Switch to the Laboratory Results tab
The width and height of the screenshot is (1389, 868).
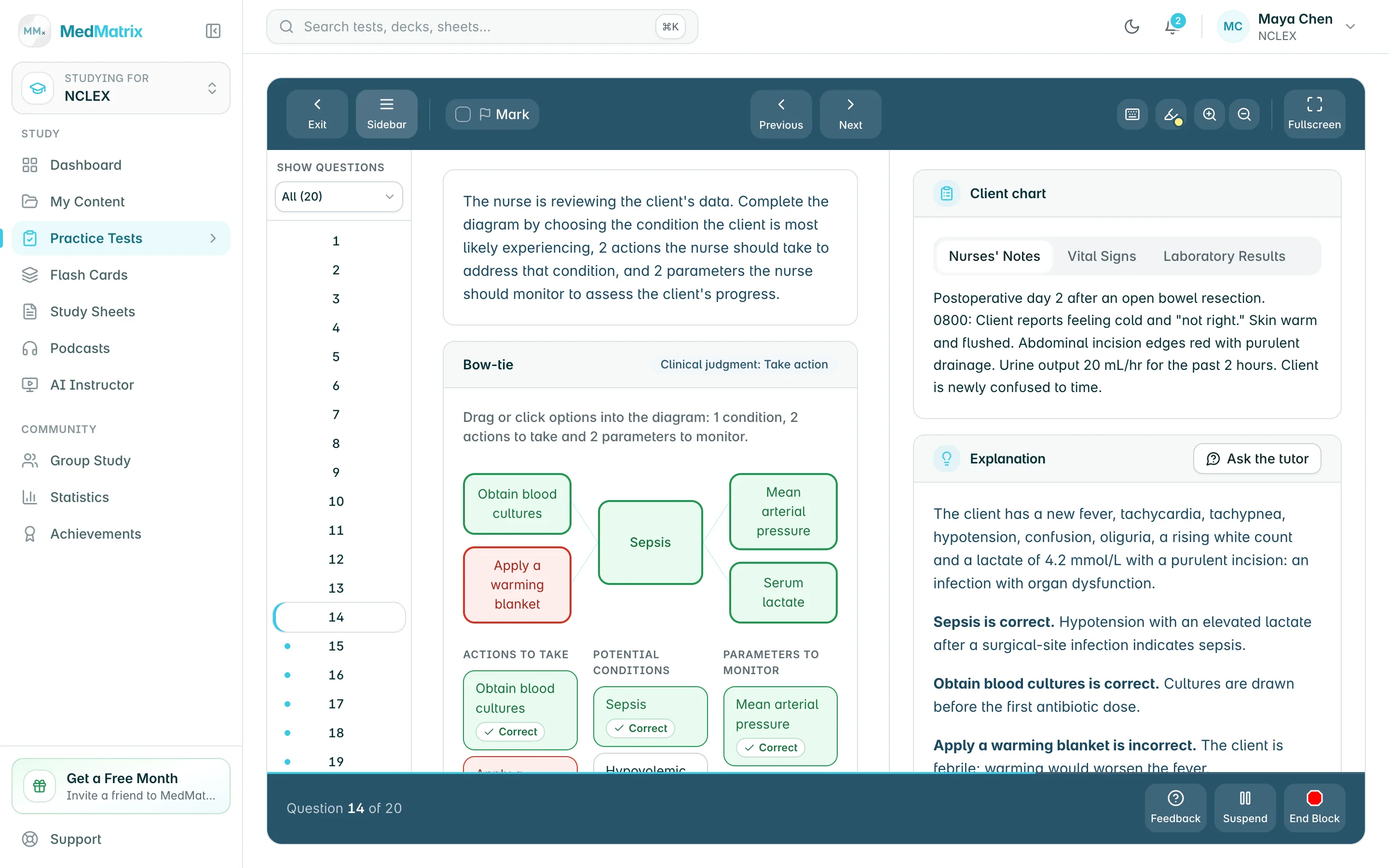(x=1224, y=256)
